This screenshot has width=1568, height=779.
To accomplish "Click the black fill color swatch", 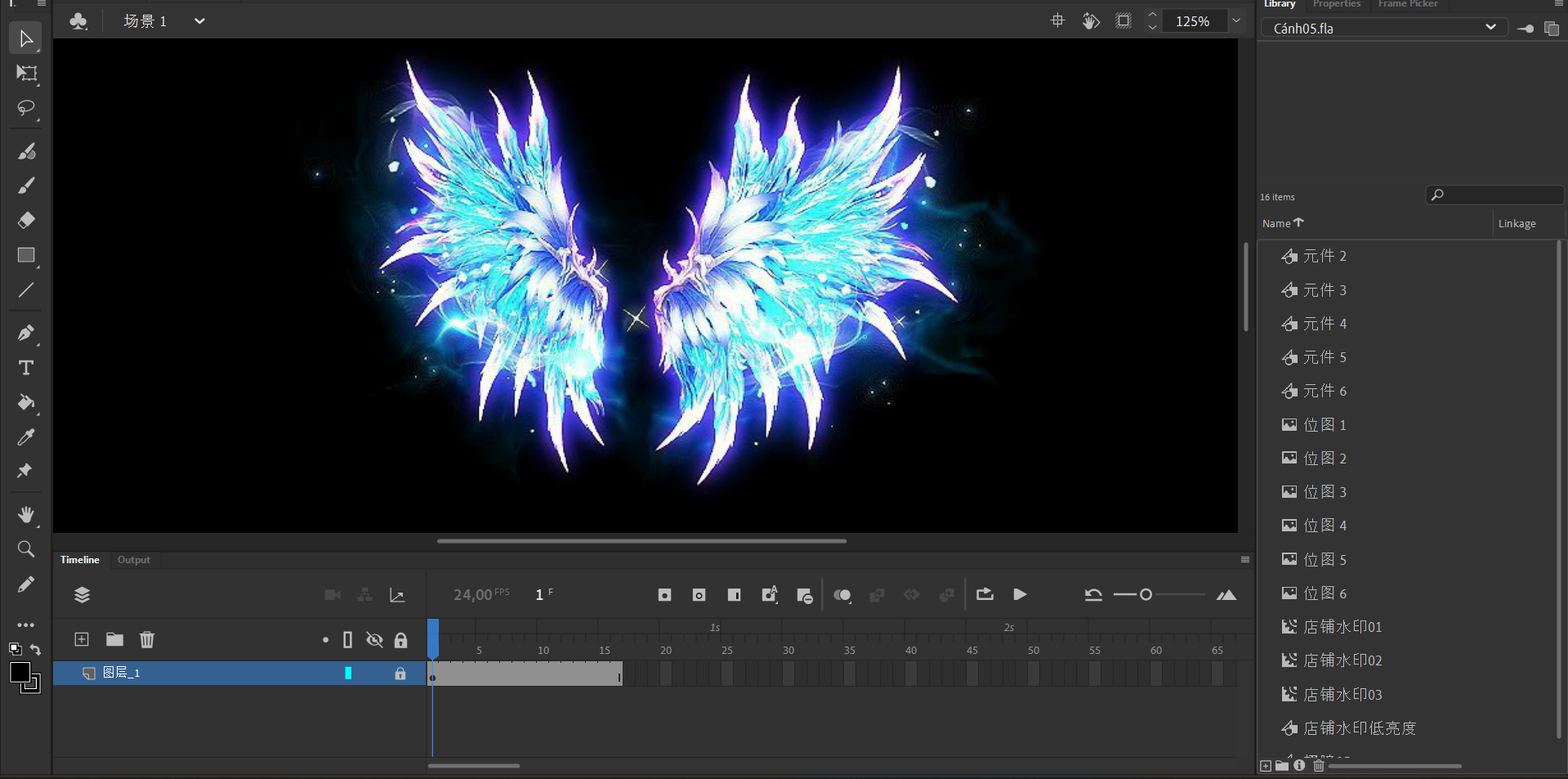I will point(20,673).
